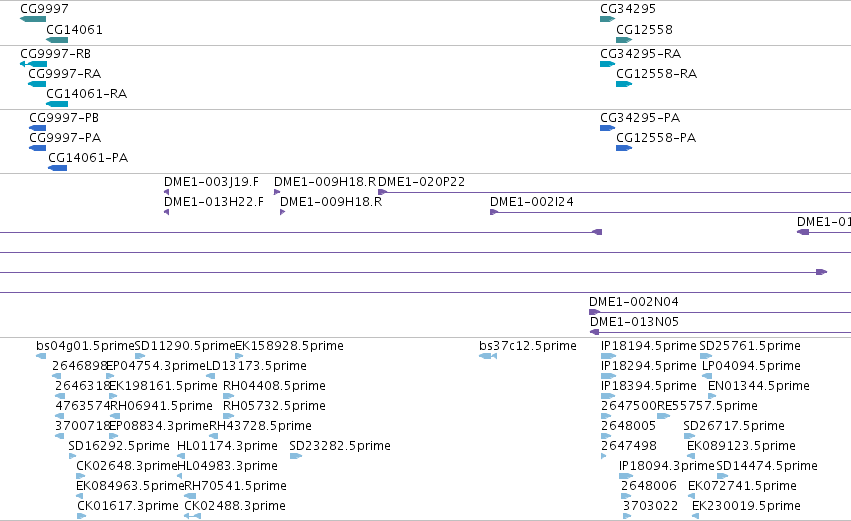
Task: Click EST CK02488.3prime
Action: [x=235, y=506]
